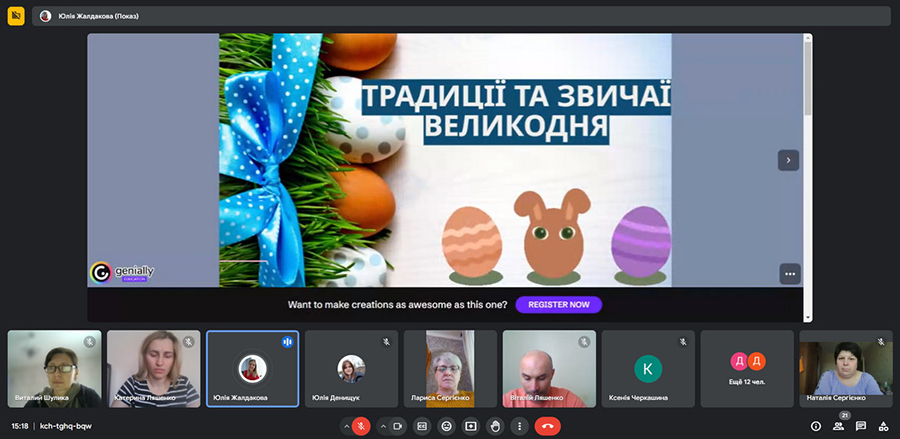900x439 pixels.
Task: Open the activities shapes icon
Action: 883,426
